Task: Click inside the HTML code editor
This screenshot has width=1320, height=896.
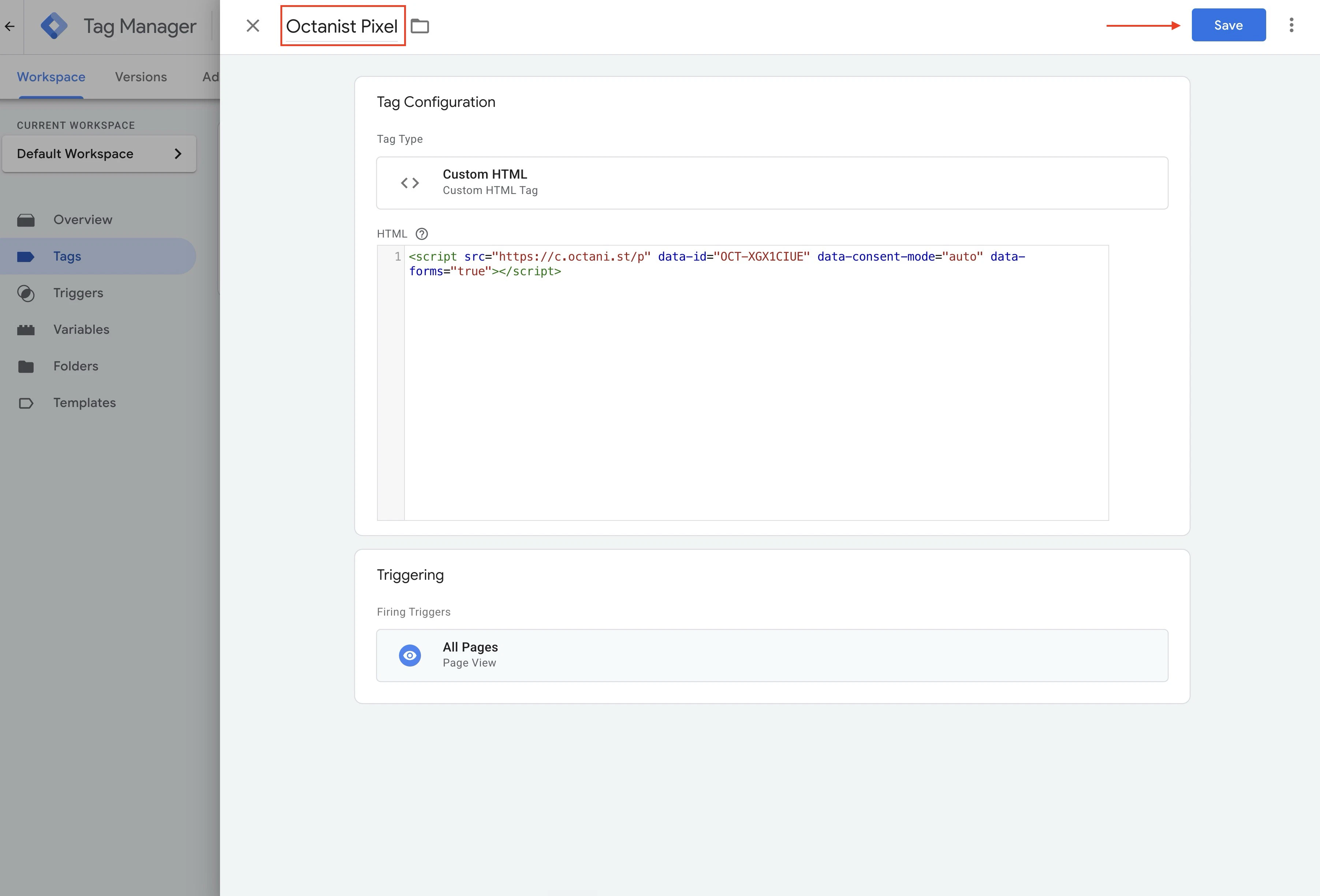Action: [756, 383]
